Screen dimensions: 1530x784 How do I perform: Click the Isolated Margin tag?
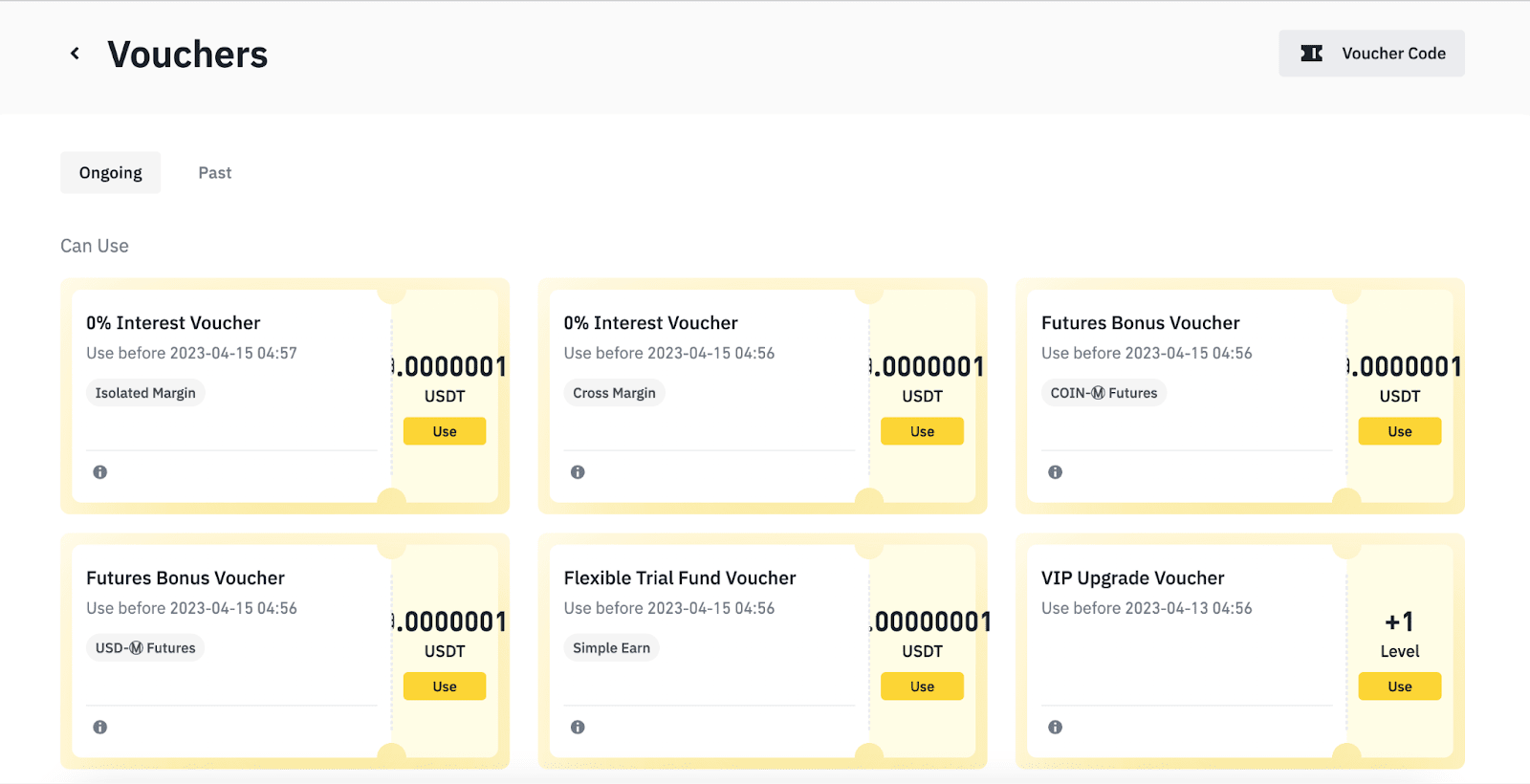145,393
